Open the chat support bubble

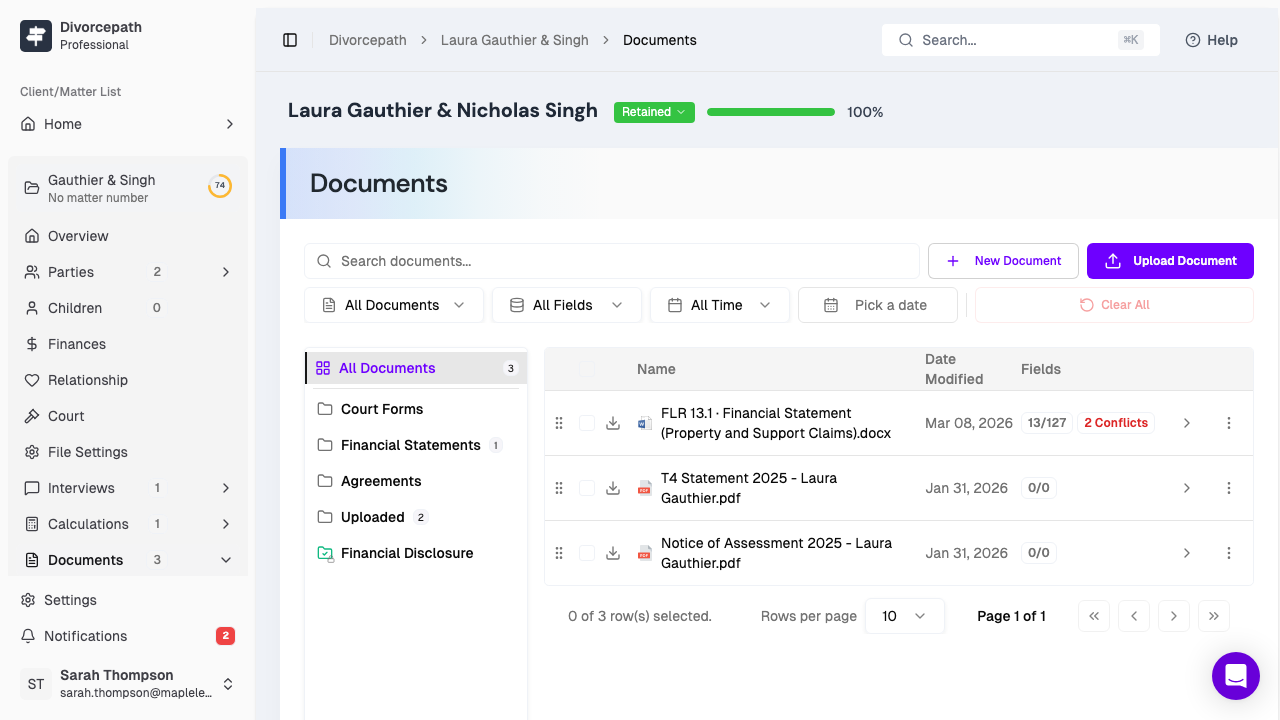point(1236,676)
